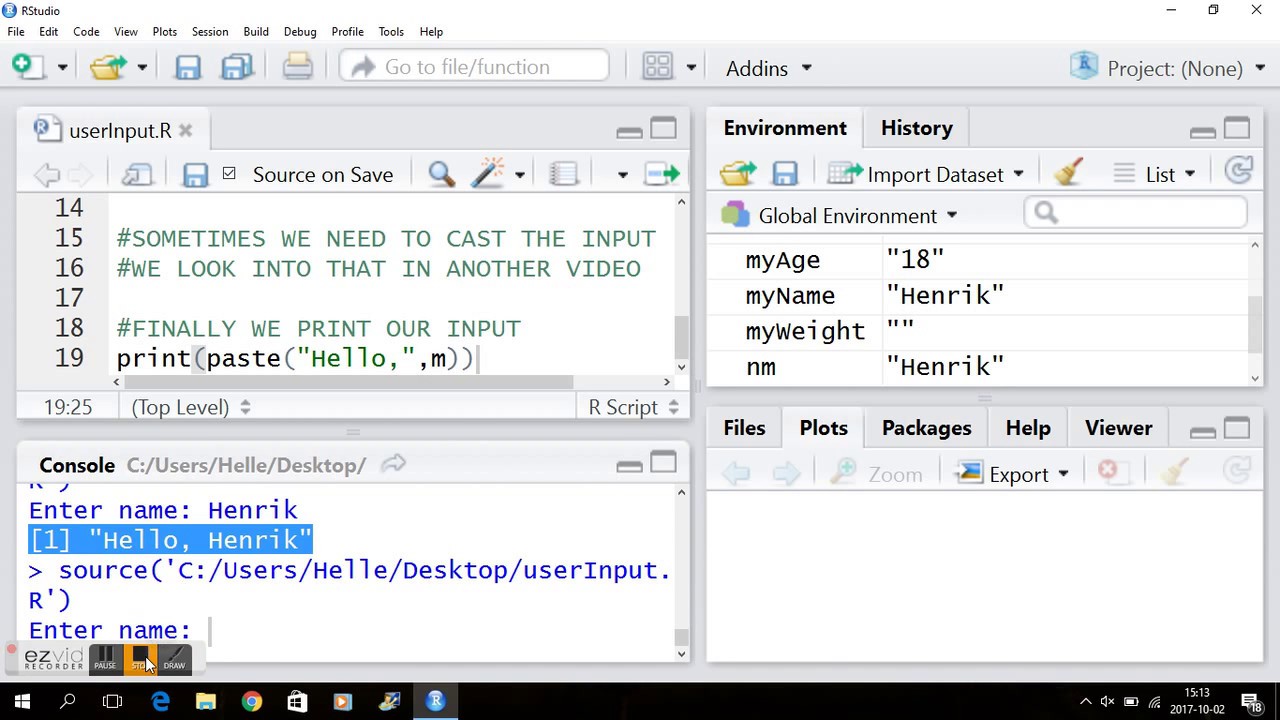Click the ezvid Draw button

click(x=174, y=659)
